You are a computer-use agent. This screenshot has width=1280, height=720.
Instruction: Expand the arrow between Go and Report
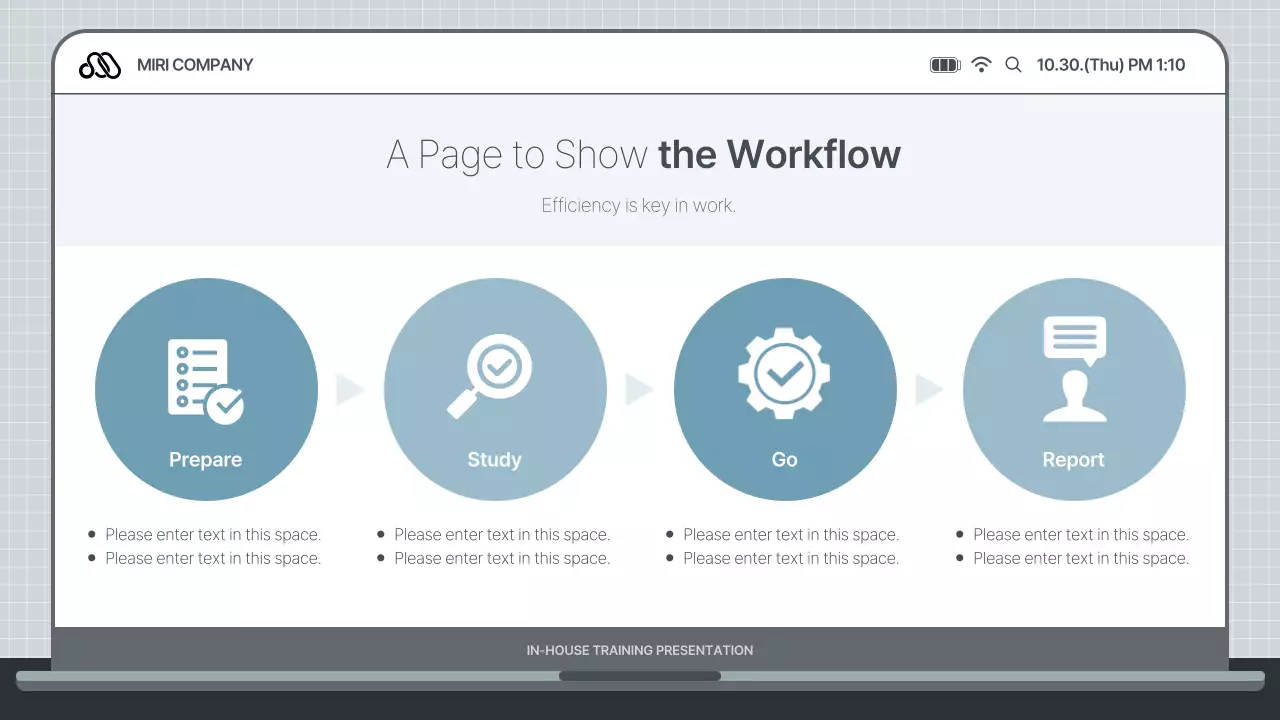(929, 389)
